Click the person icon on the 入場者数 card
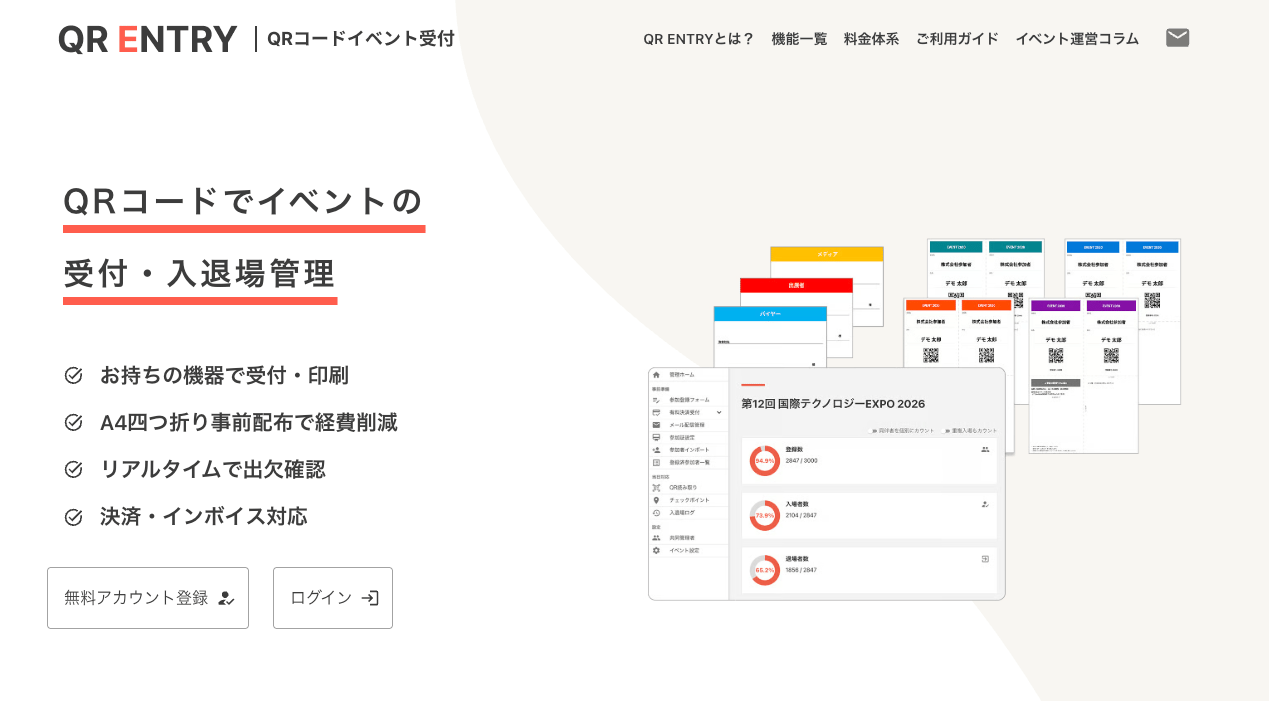 pos(985,504)
